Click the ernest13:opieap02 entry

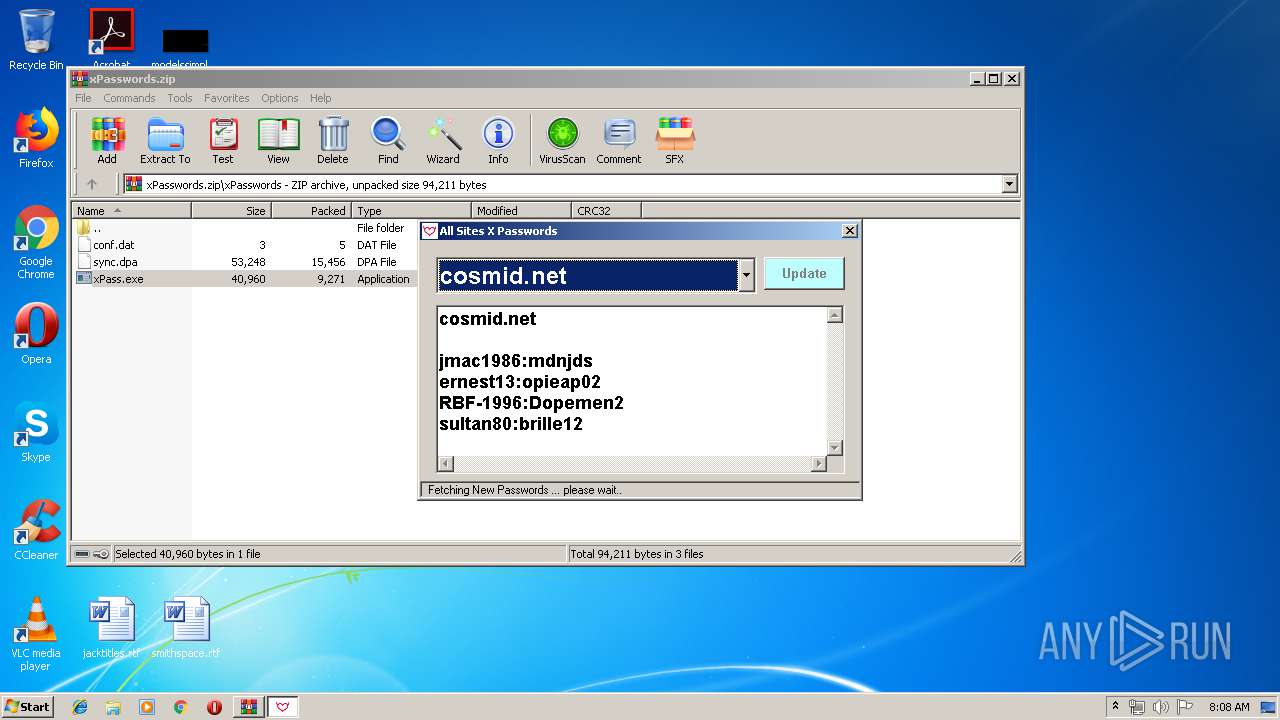click(520, 382)
